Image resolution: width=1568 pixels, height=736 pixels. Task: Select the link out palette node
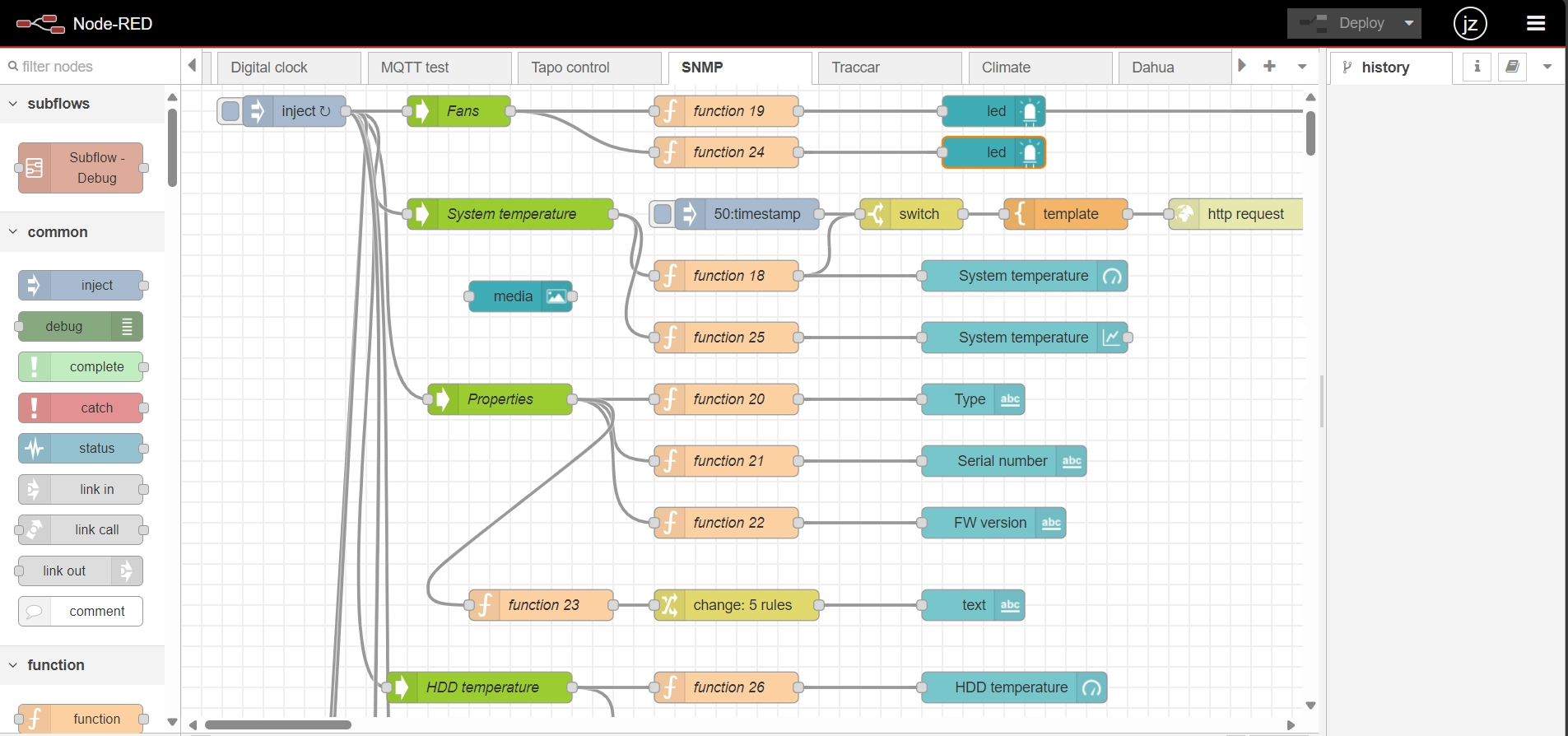(x=81, y=571)
